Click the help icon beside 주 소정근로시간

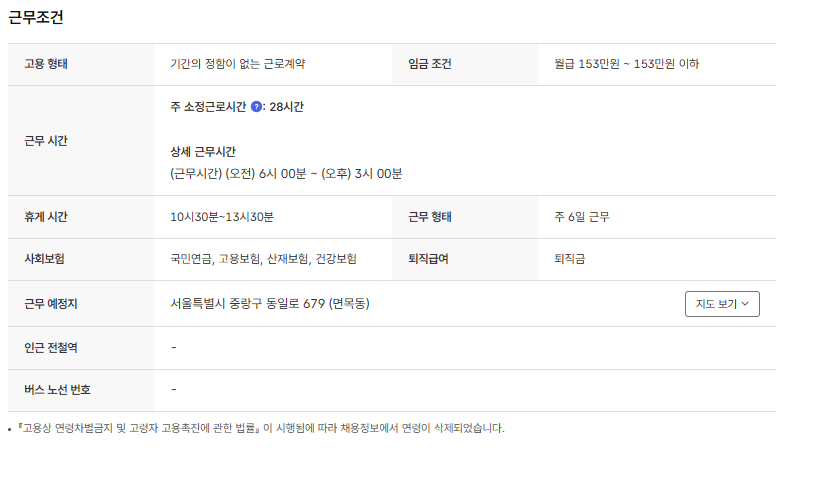(x=256, y=107)
